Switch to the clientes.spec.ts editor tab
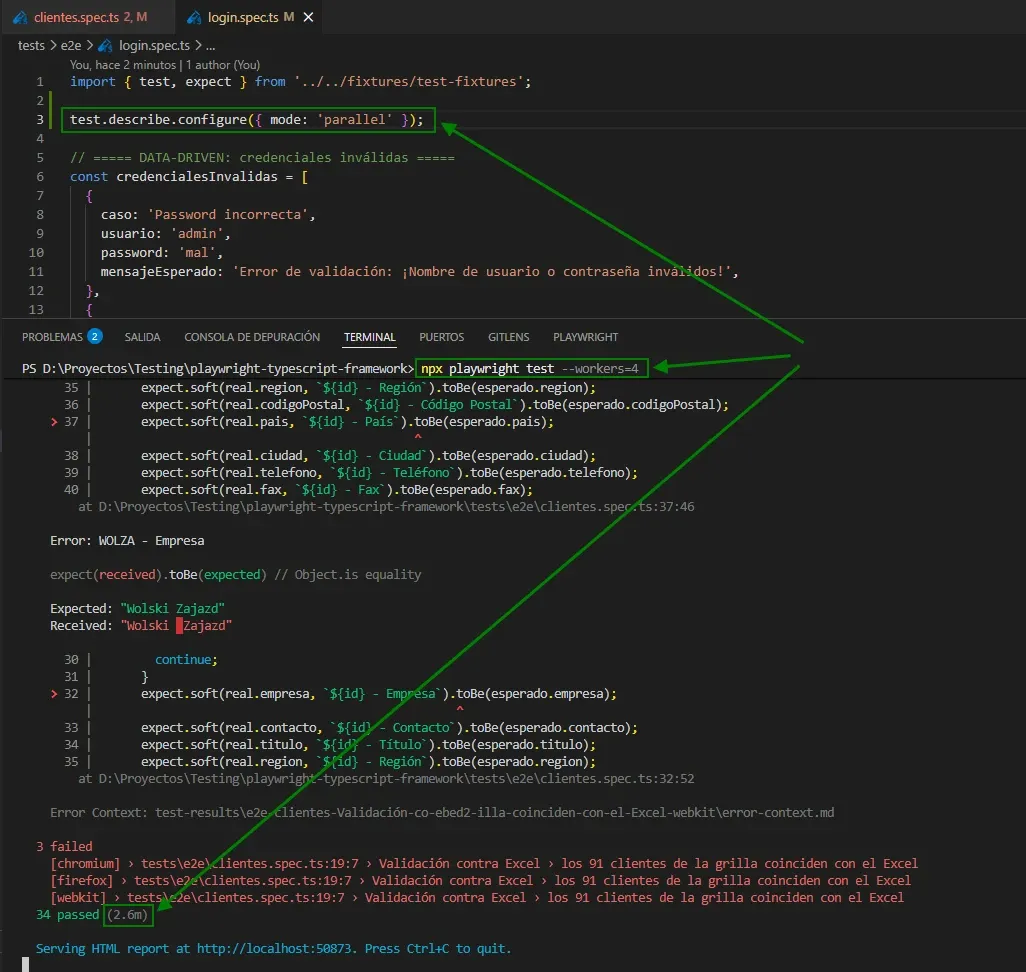Viewport: 1026px width, 972px height. (x=88, y=18)
